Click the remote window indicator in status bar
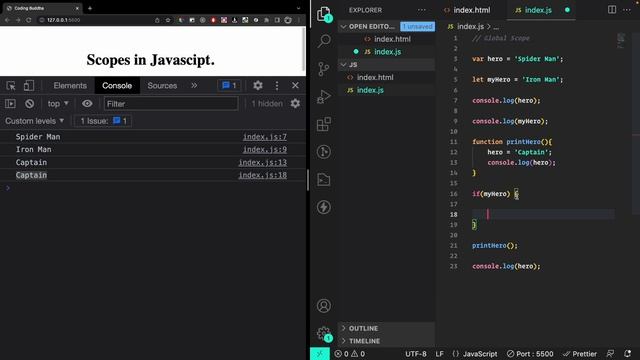640x360 pixels. pyautogui.click(x=320, y=354)
